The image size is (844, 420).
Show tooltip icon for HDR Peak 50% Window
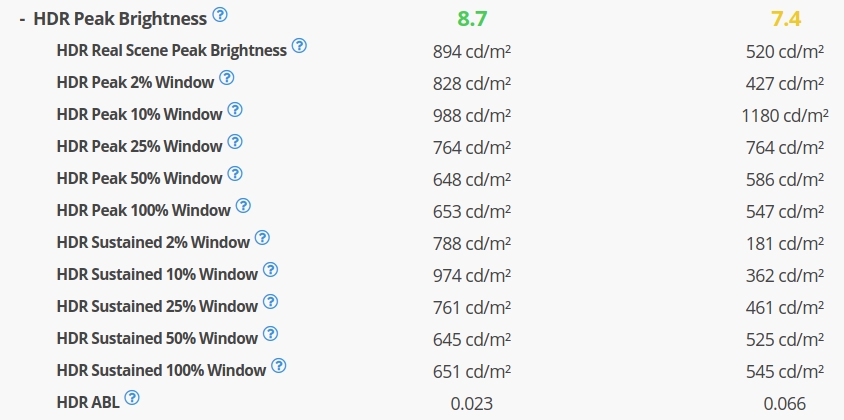235,175
